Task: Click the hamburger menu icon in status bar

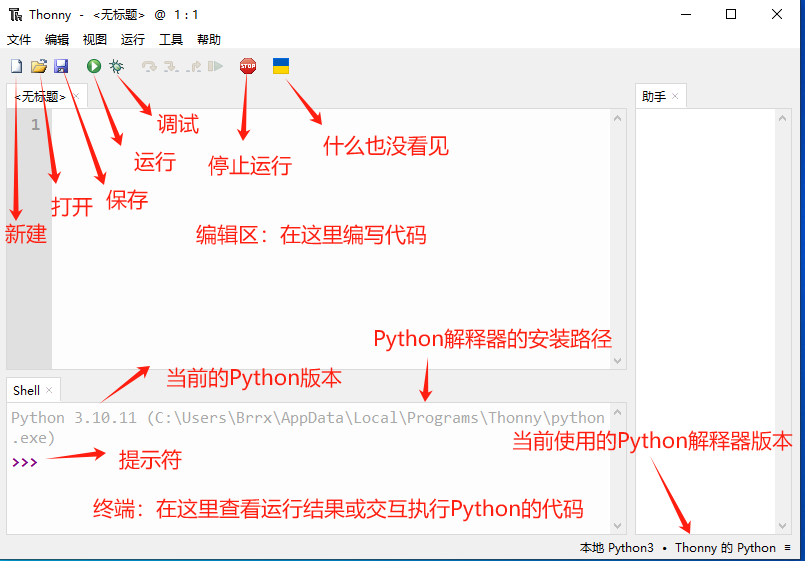Action: [788, 548]
